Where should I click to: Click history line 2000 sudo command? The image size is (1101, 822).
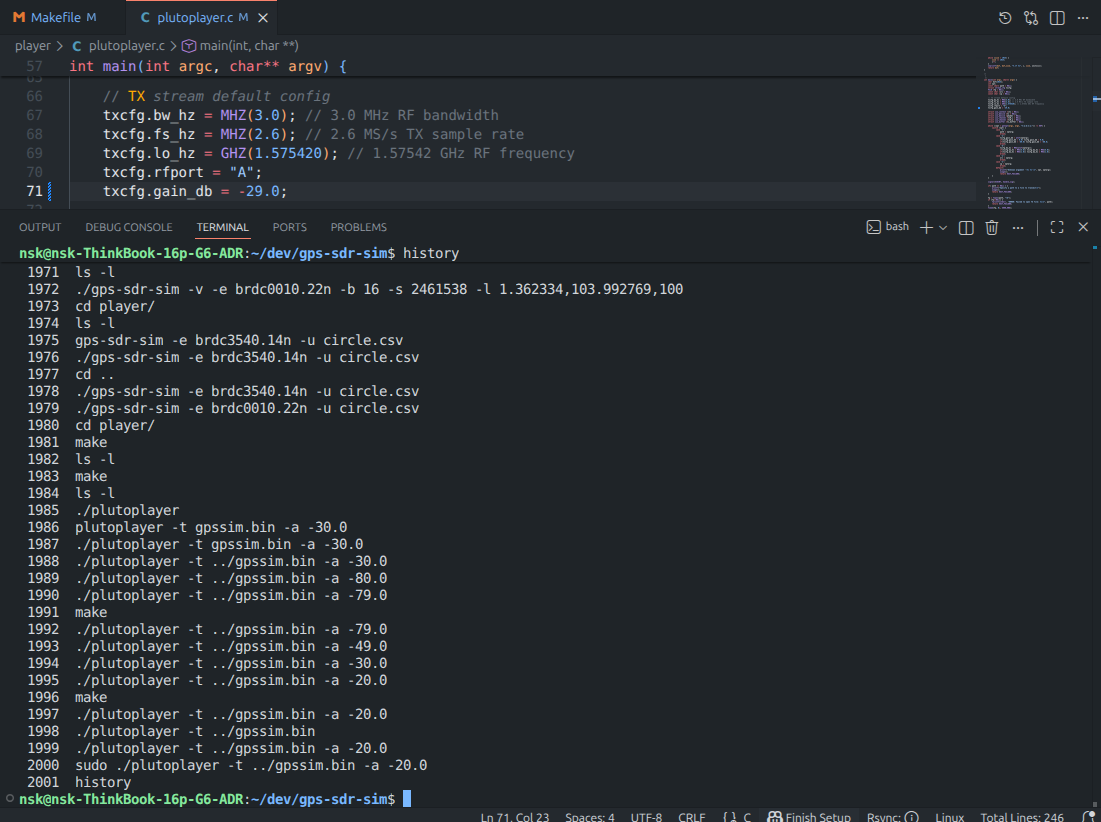pyautogui.click(x=251, y=765)
